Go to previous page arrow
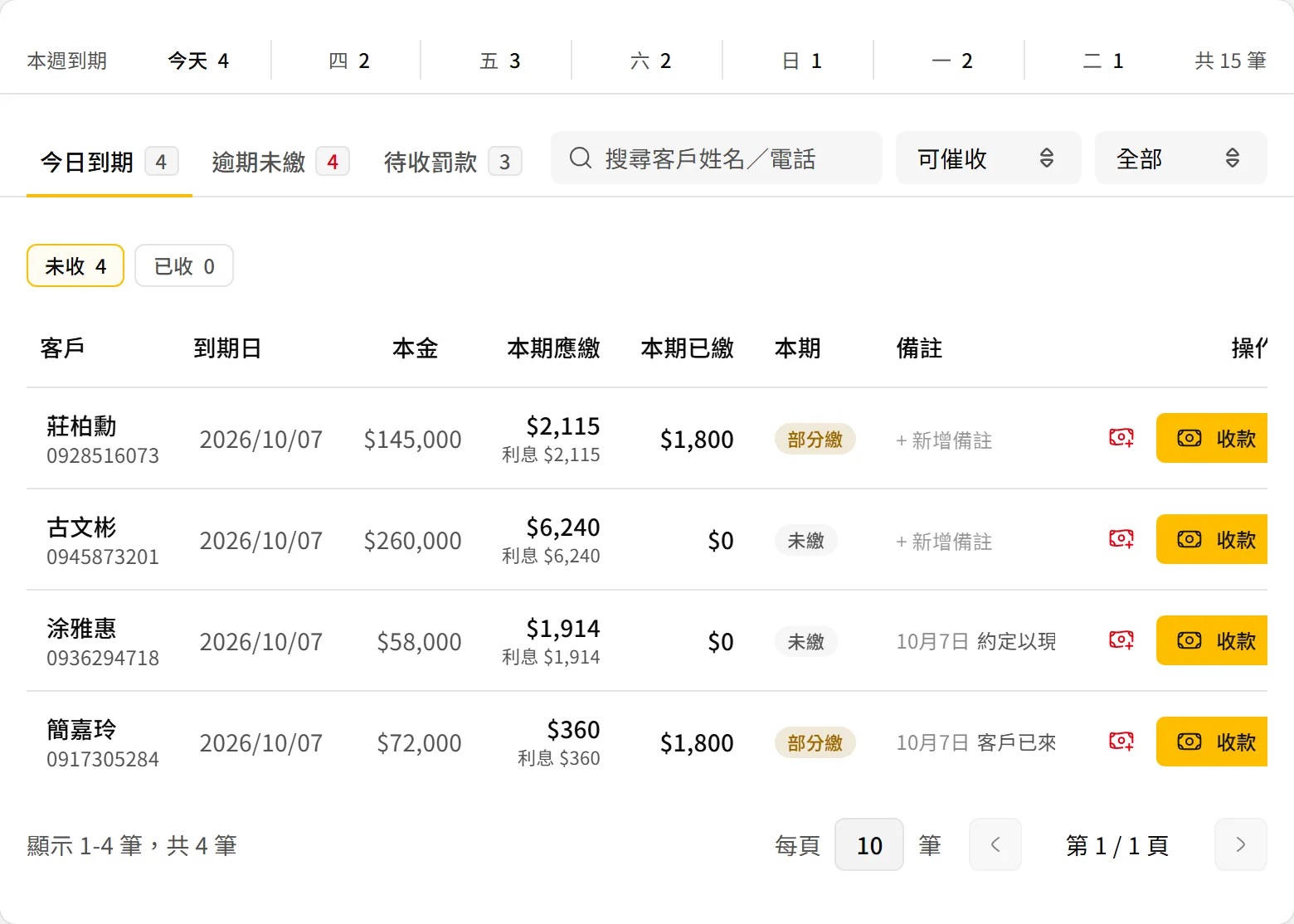The height and width of the screenshot is (924, 1294). 995,844
